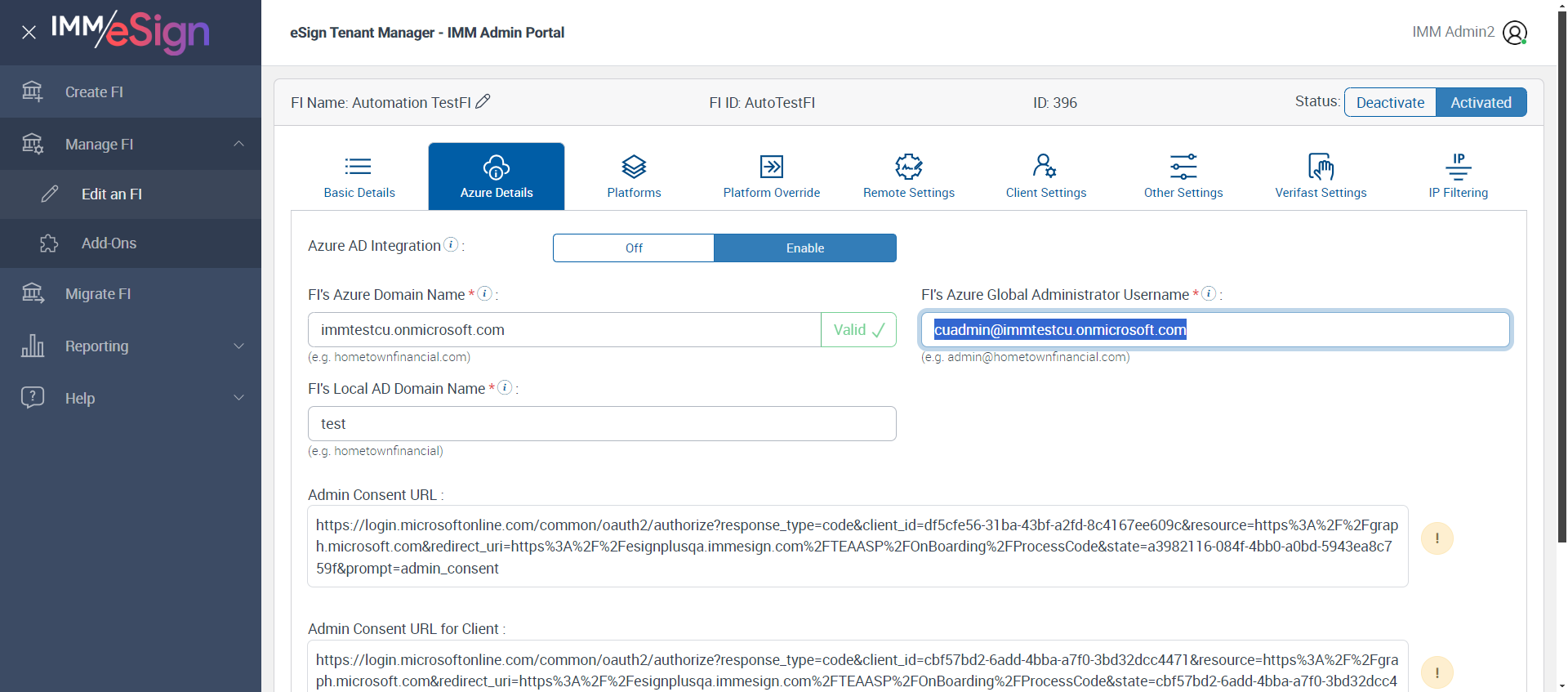This screenshot has height=692, width=1568.
Task: Show info for FI's Azure Domain Name
Action: [485, 293]
